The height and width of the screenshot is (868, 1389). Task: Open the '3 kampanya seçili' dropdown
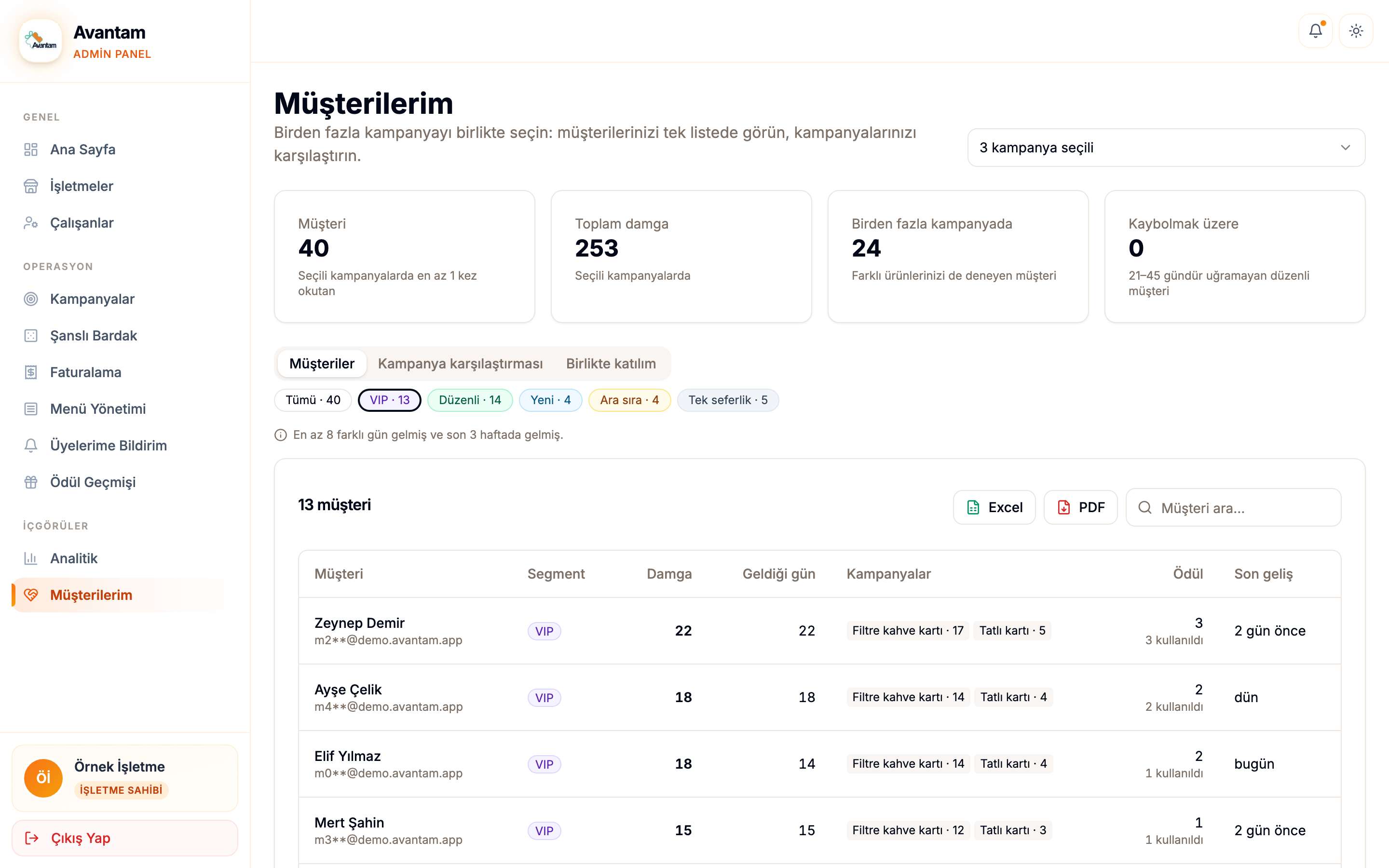click(1166, 148)
